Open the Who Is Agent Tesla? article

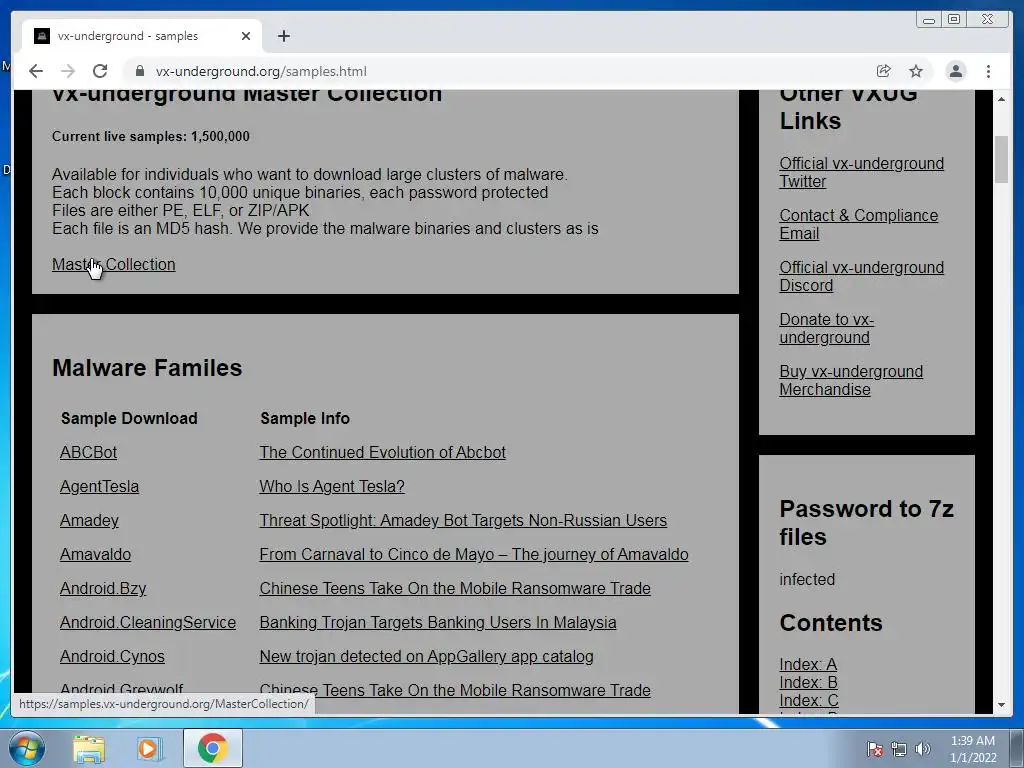point(332,487)
